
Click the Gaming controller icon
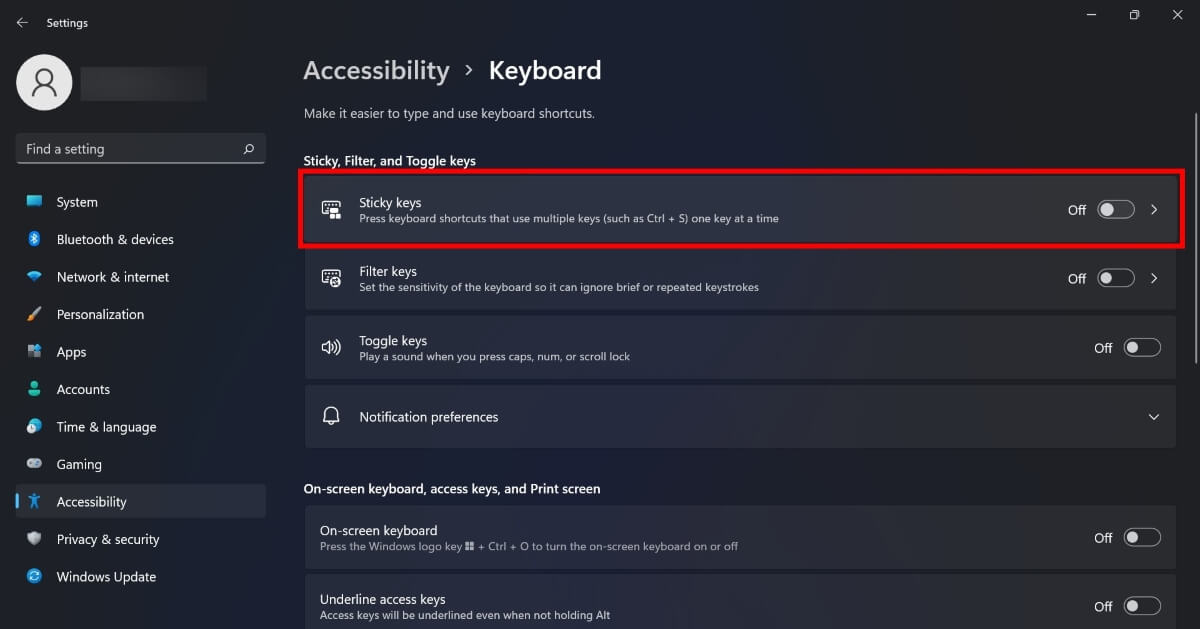coord(34,464)
